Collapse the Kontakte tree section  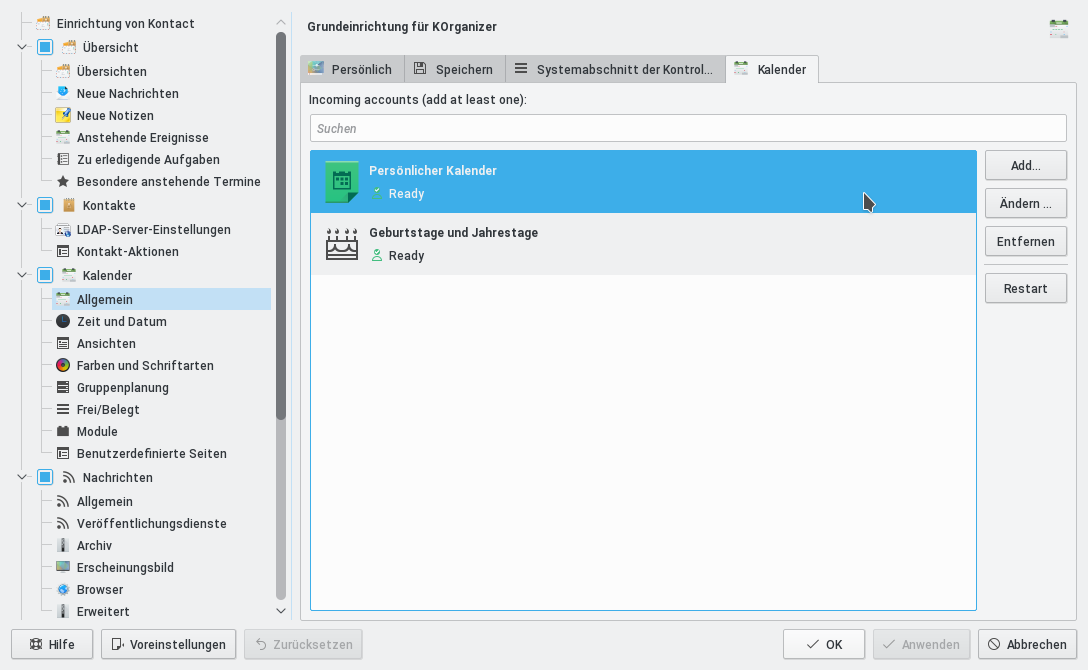coord(22,205)
